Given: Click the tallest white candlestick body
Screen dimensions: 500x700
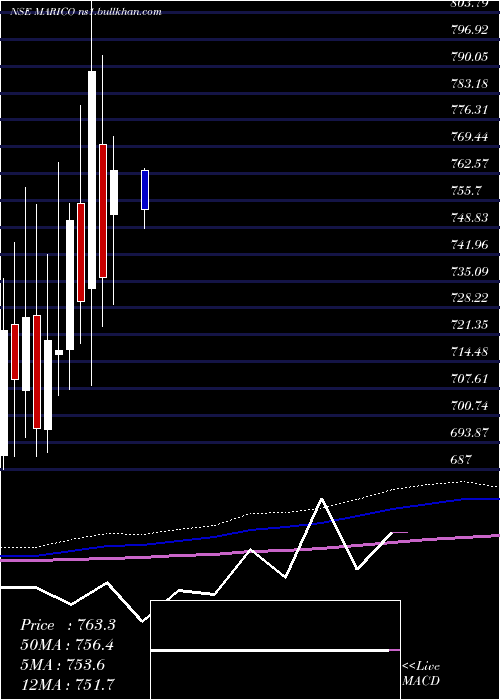Looking at the screenshot, I should tap(92, 180).
